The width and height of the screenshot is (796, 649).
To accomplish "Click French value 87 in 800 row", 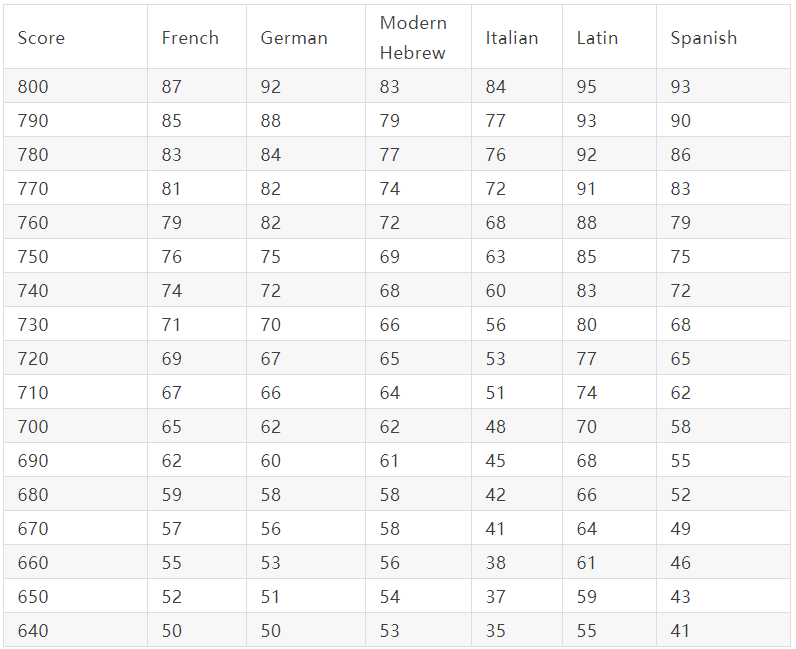I will click(172, 86).
